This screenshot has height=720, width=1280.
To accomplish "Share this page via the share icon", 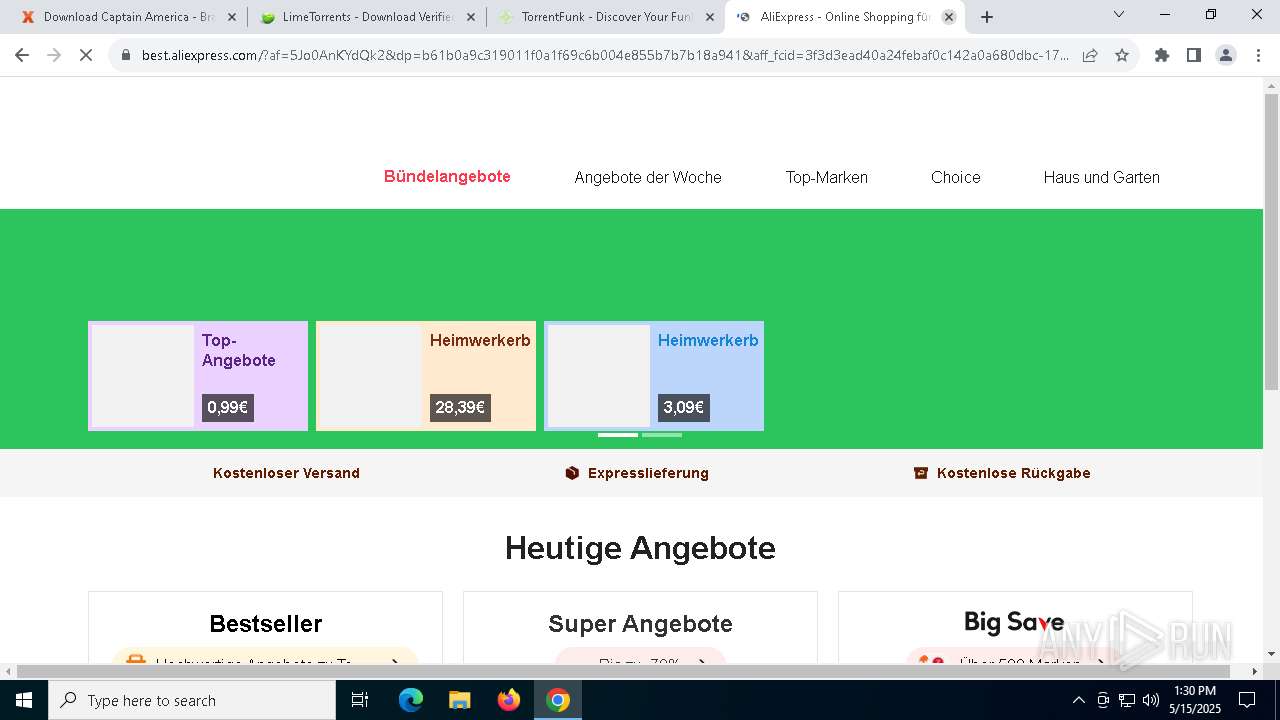I will (x=1090, y=55).
